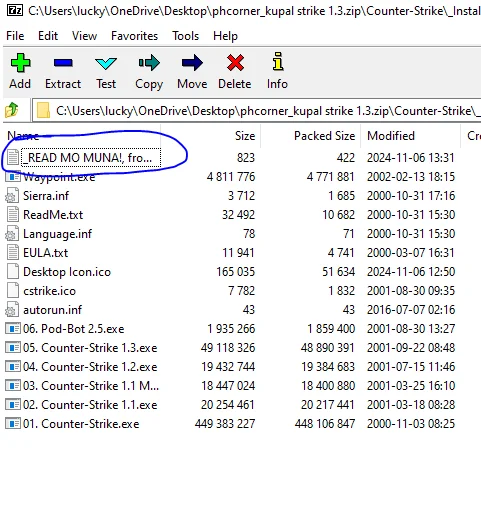Click the Copy toolbar icon
The image size is (481, 529).
coord(149,63)
